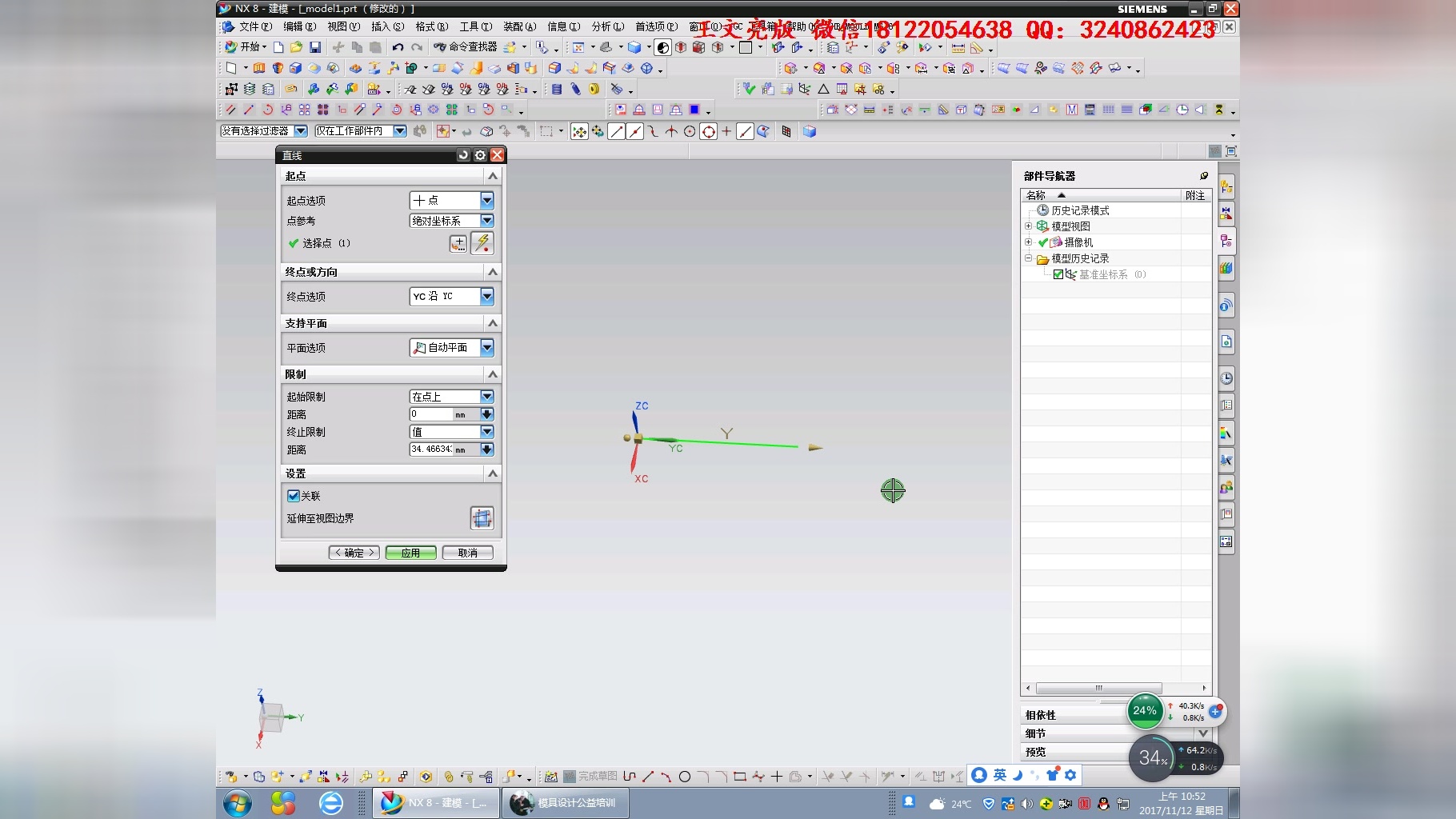Click the hourglass icon in mold toolbar
The image size is (1456, 819).
[1219, 110]
